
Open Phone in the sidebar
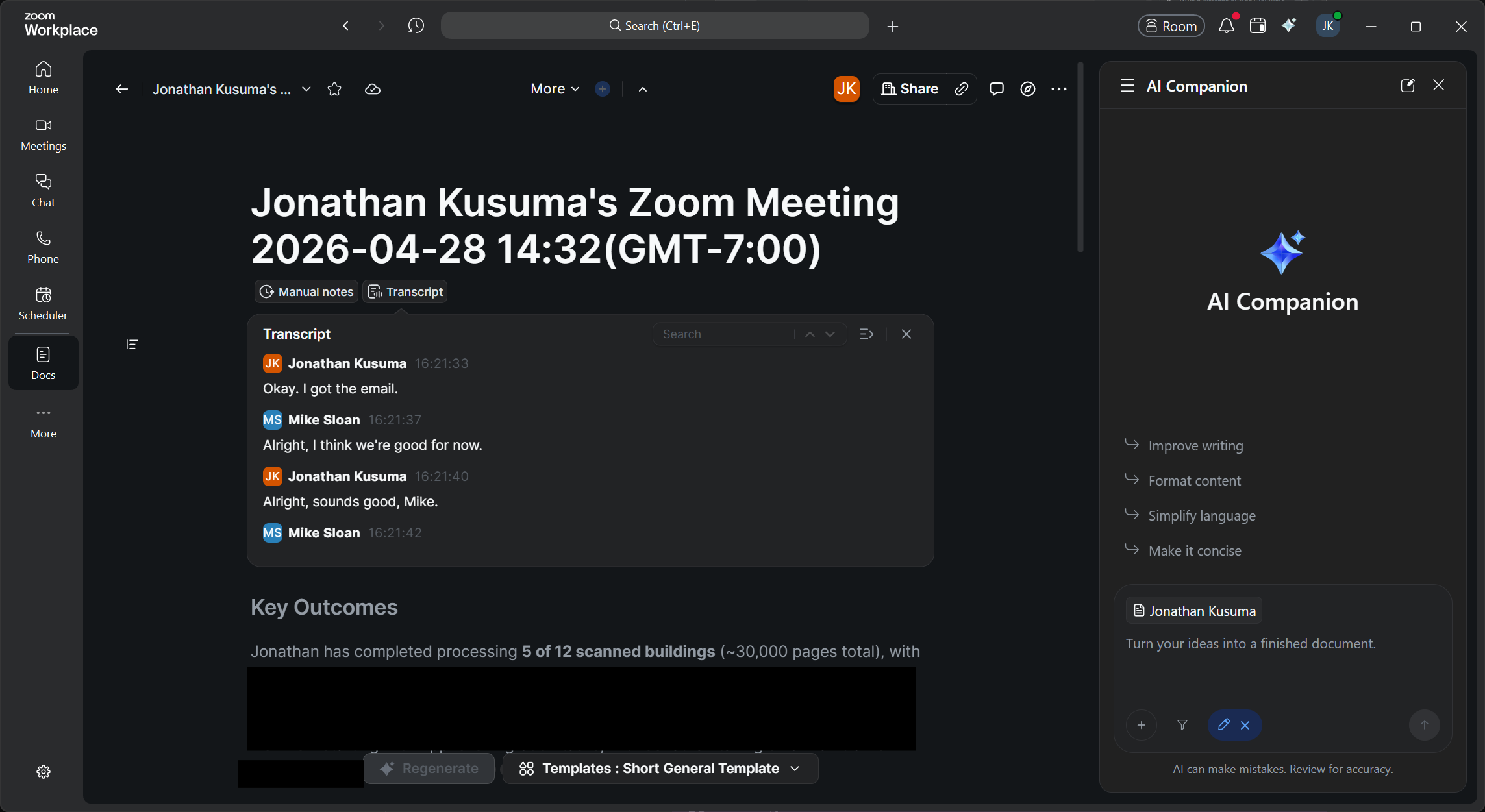(43, 247)
